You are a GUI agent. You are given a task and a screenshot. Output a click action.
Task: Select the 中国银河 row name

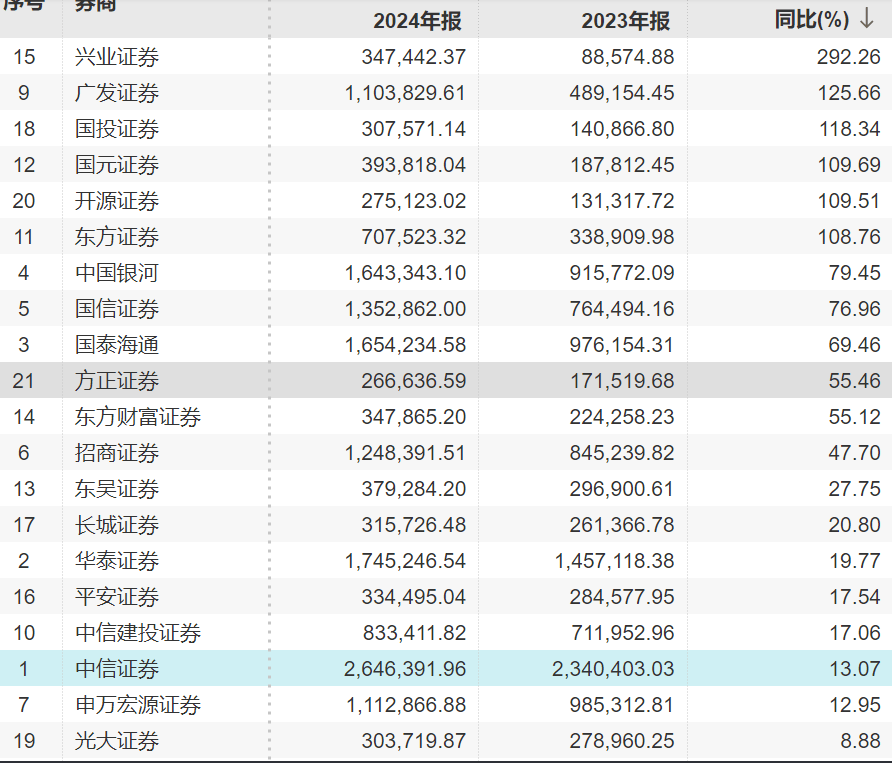pos(117,273)
